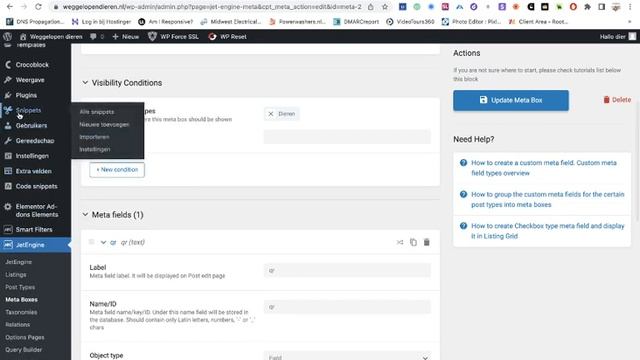Add a New condition

[x=117, y=169]
